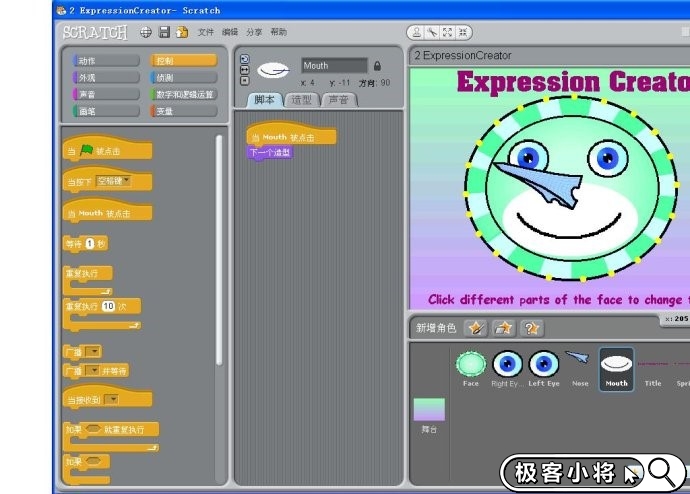Screen dimensions: 690x494
Task: Choose new sprite from file button
Action: click(x=504, y=328)
